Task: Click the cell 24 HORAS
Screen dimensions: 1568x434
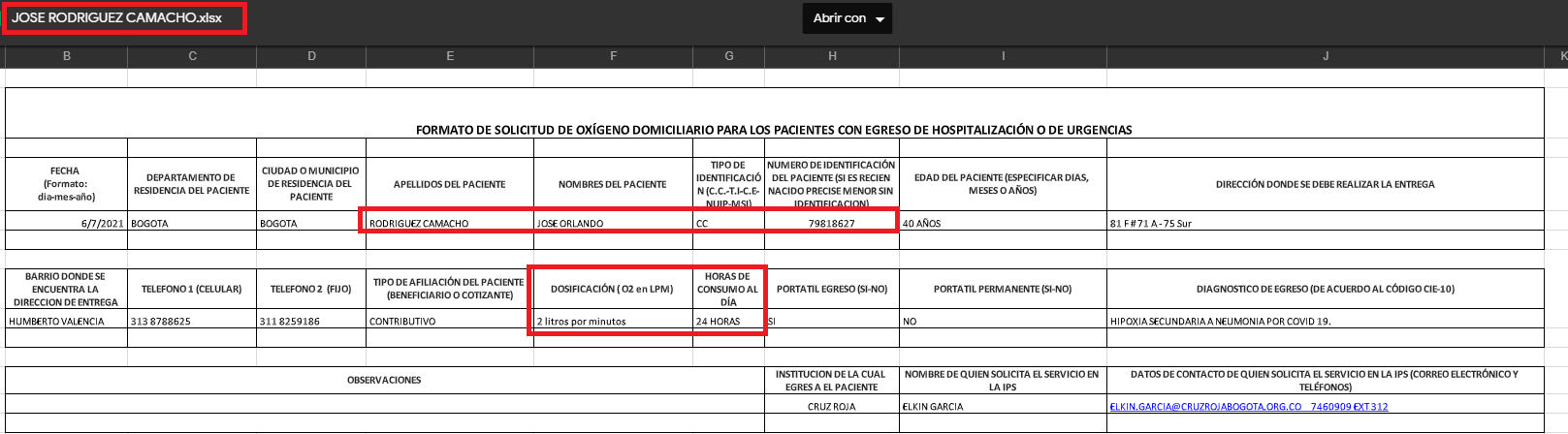Action: pos(729,321)
